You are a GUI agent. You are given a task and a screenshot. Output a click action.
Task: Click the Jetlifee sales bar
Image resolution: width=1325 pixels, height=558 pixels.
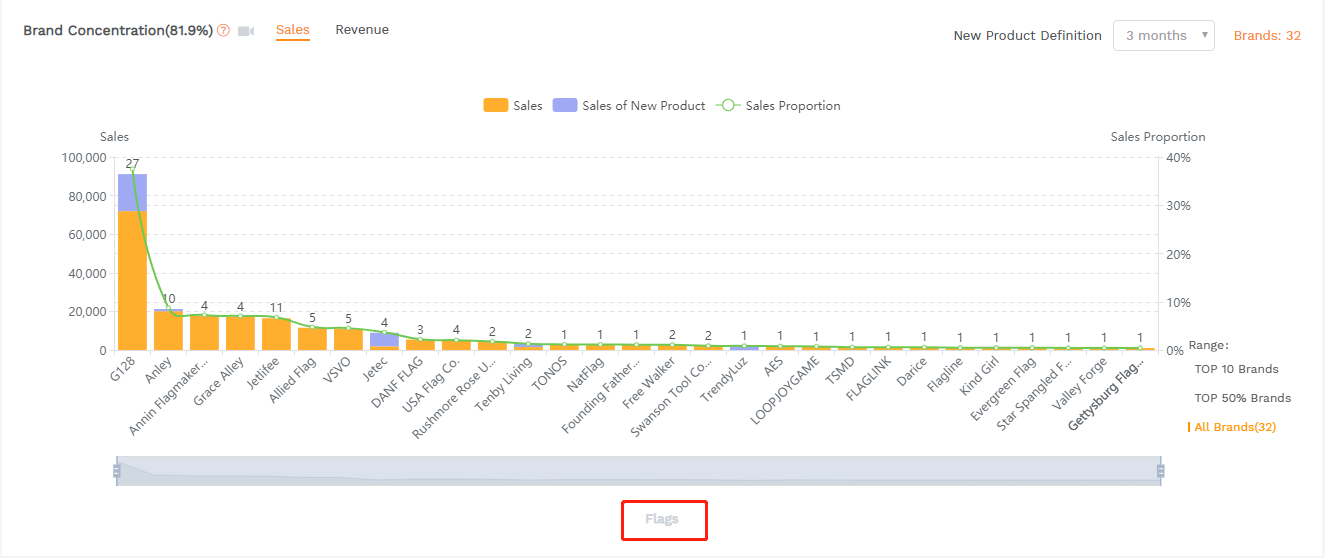click(276, 334)
